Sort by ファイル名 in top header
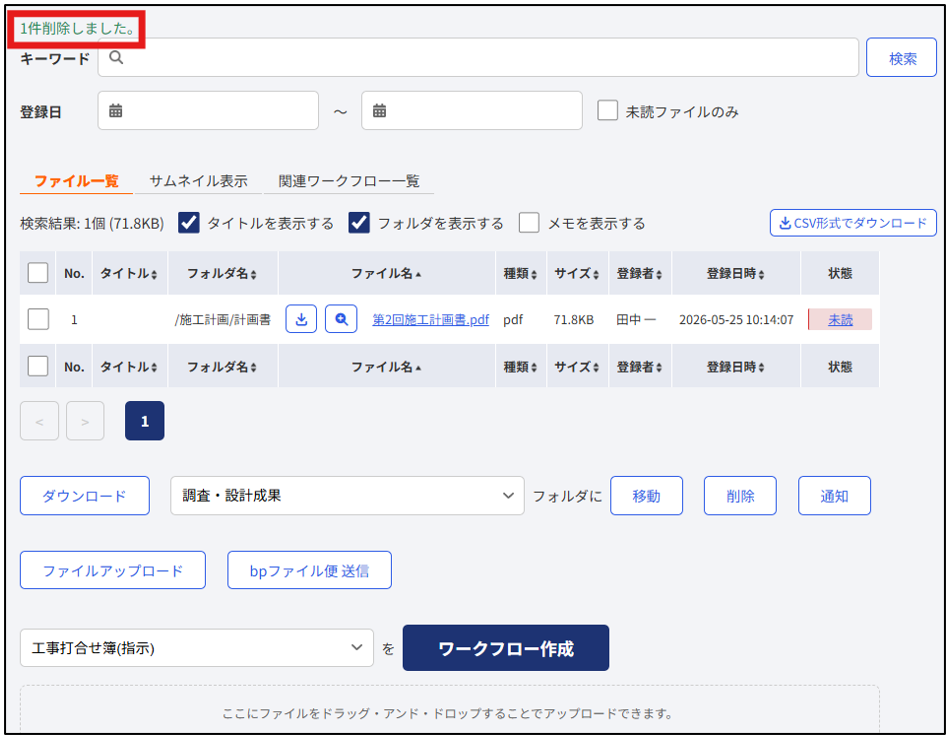This screenshot has height=736, width=950. [x=387, y=274]
